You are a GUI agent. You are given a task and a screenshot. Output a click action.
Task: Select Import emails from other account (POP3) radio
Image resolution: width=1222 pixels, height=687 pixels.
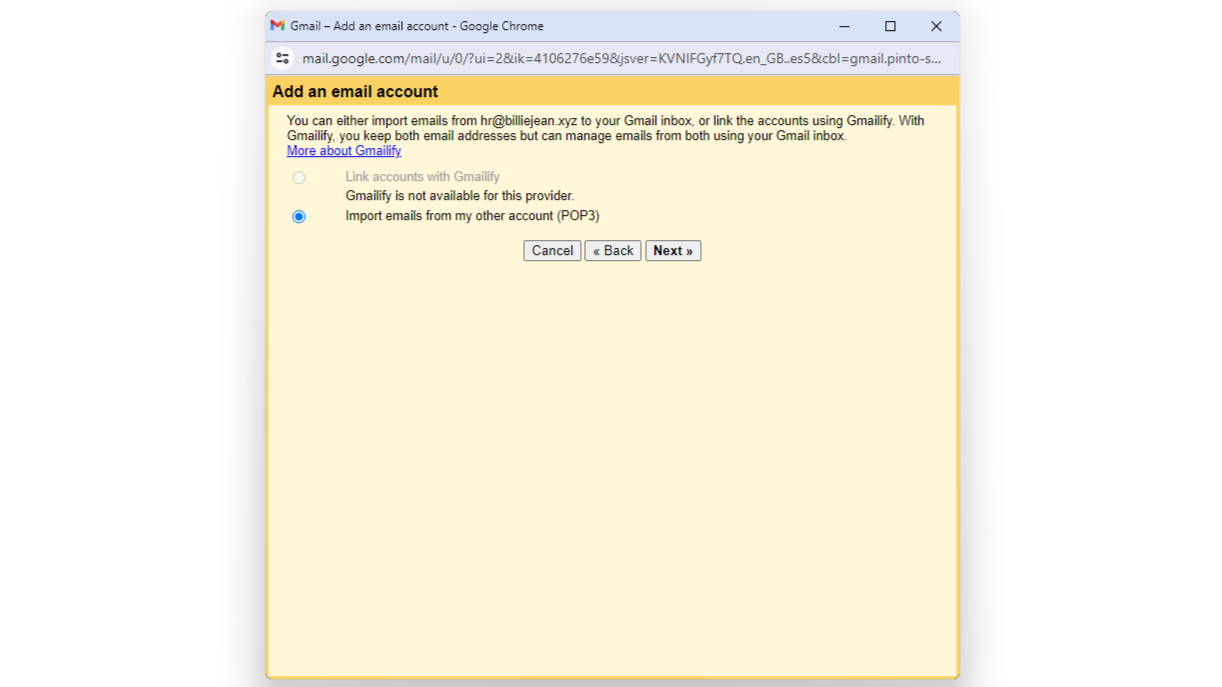[x=298, y=216]
